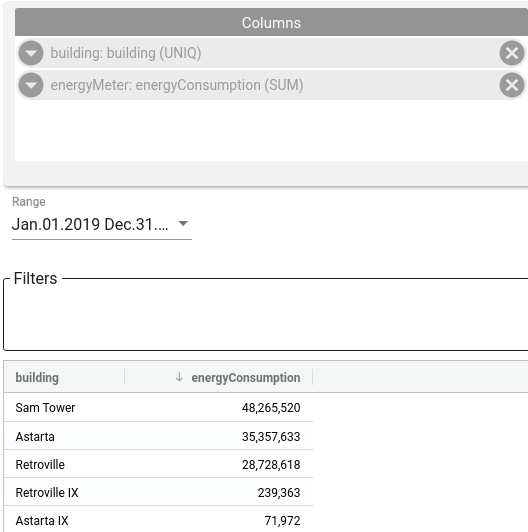Select the Astarta IX row

[158, 520]
